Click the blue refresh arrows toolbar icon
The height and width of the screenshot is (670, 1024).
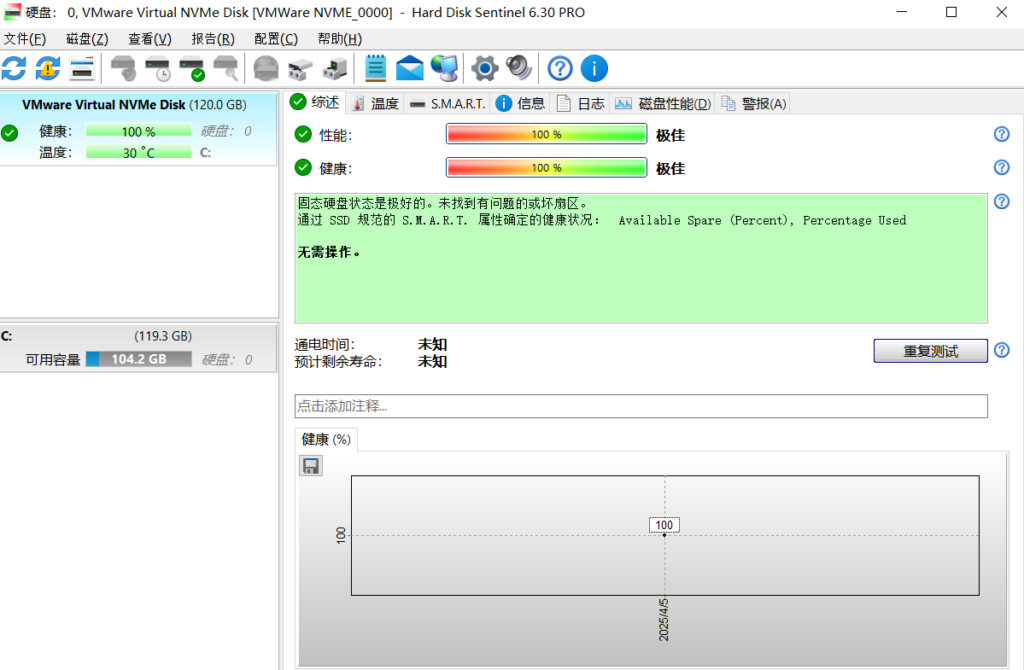(x=14, y=68)
